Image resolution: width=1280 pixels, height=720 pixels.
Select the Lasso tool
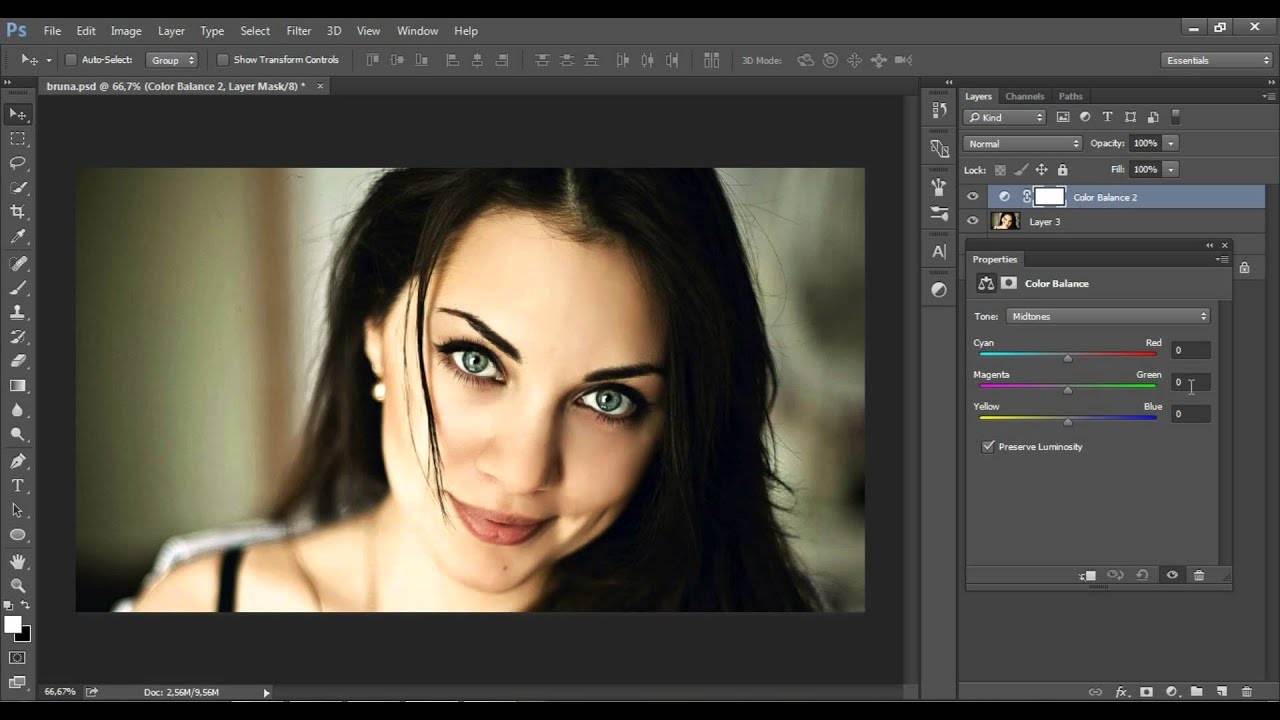point(18,163)
